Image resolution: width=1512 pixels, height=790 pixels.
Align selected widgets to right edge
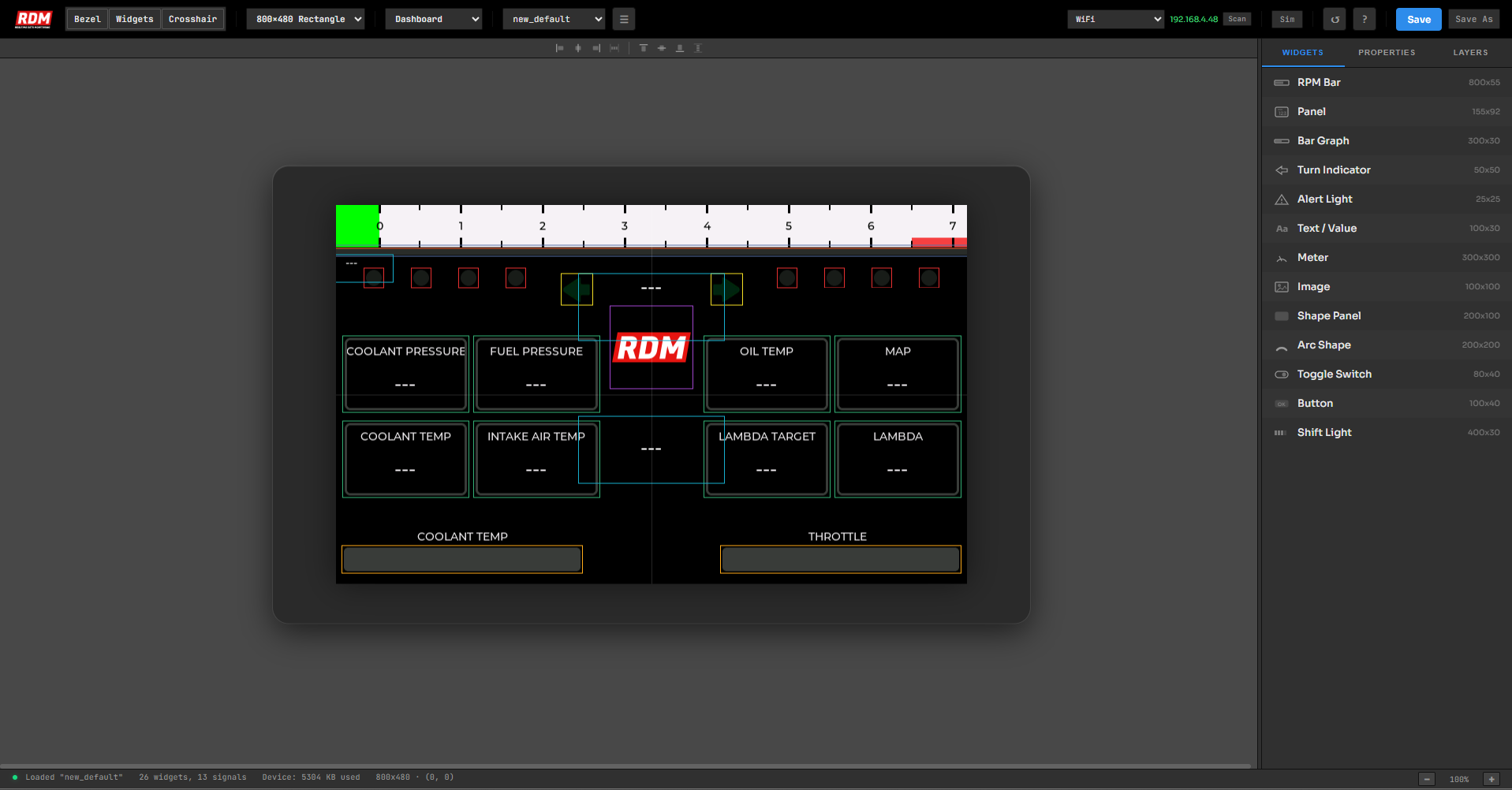(x=596, y=48)
